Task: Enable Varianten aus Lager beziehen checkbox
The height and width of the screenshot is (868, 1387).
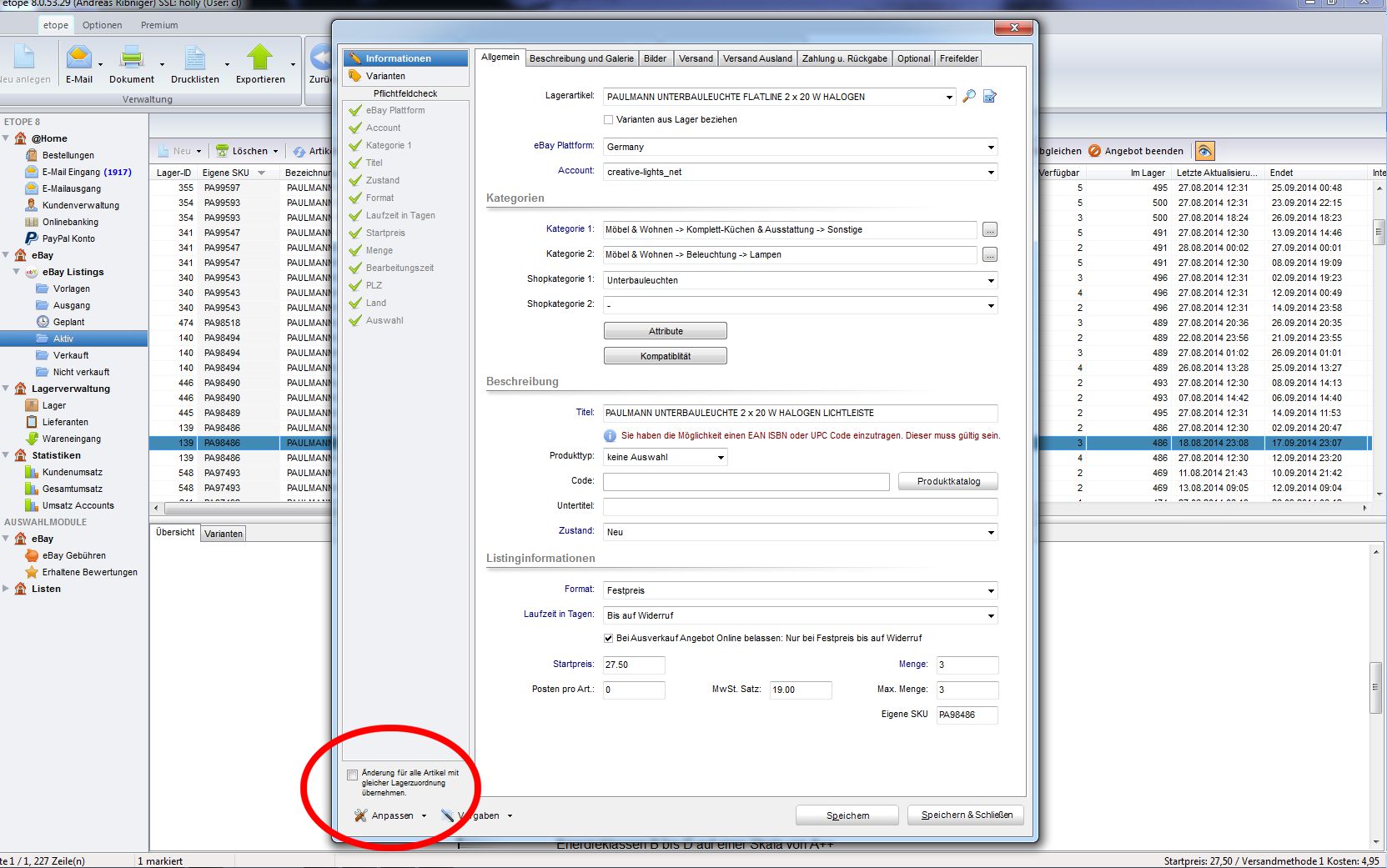Action: click(x=608, y=120)
